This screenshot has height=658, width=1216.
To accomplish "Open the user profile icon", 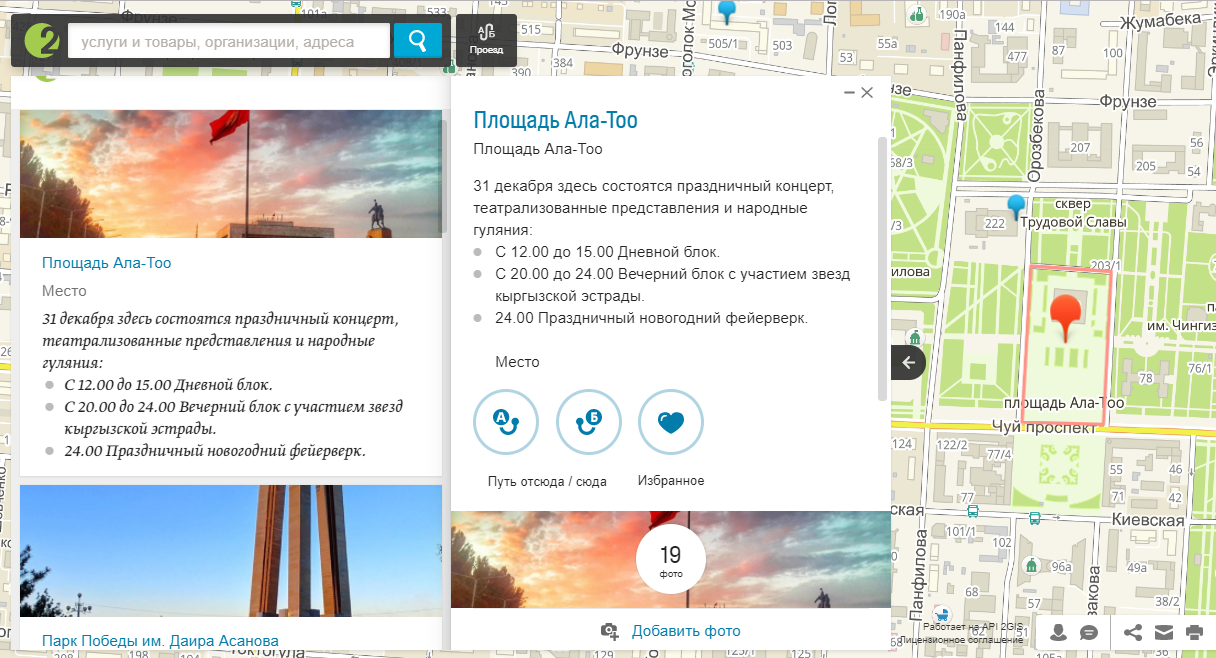I will point(1059,633).
